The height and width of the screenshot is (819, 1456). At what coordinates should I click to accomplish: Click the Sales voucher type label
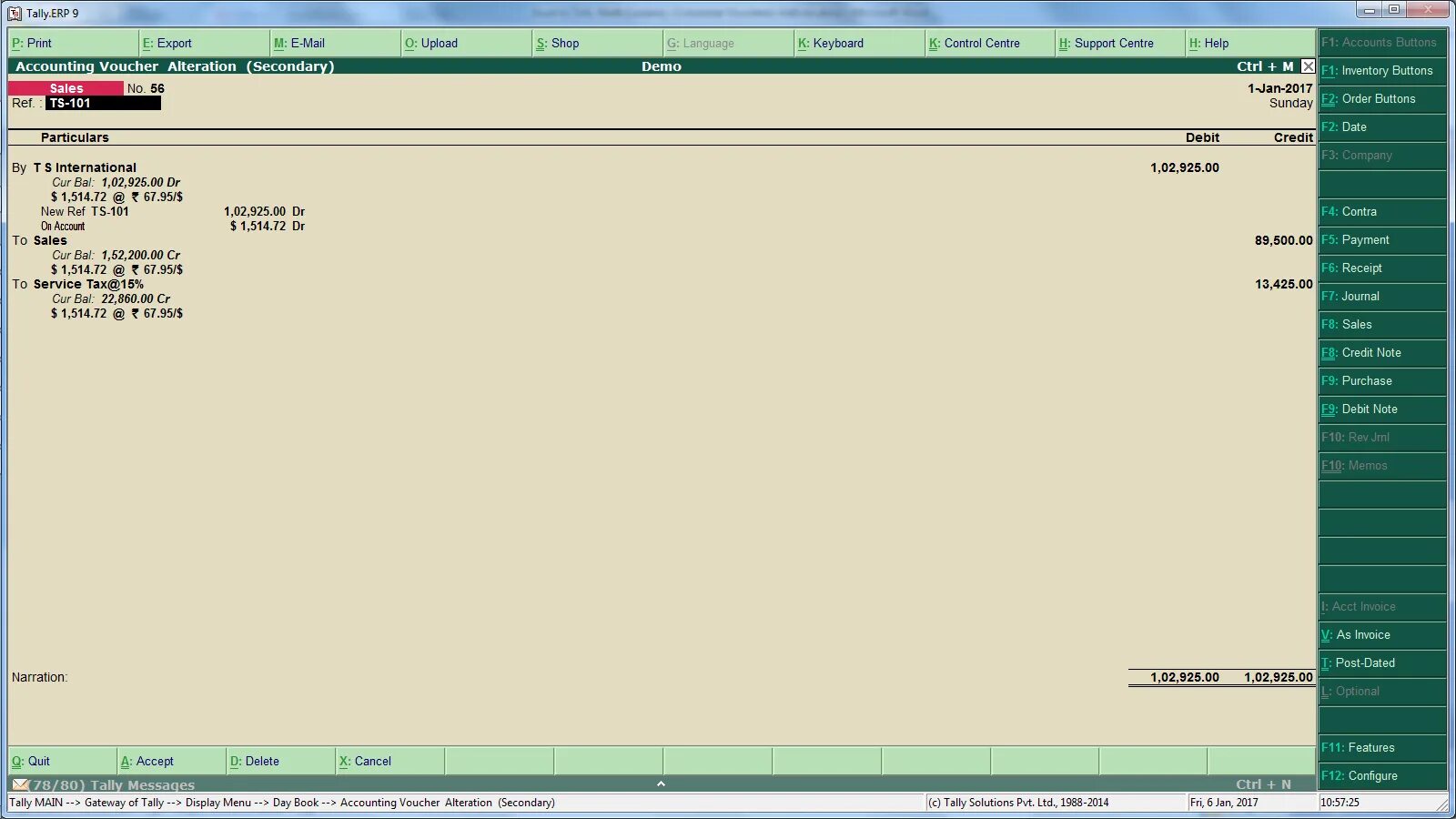tap(66, 88)
